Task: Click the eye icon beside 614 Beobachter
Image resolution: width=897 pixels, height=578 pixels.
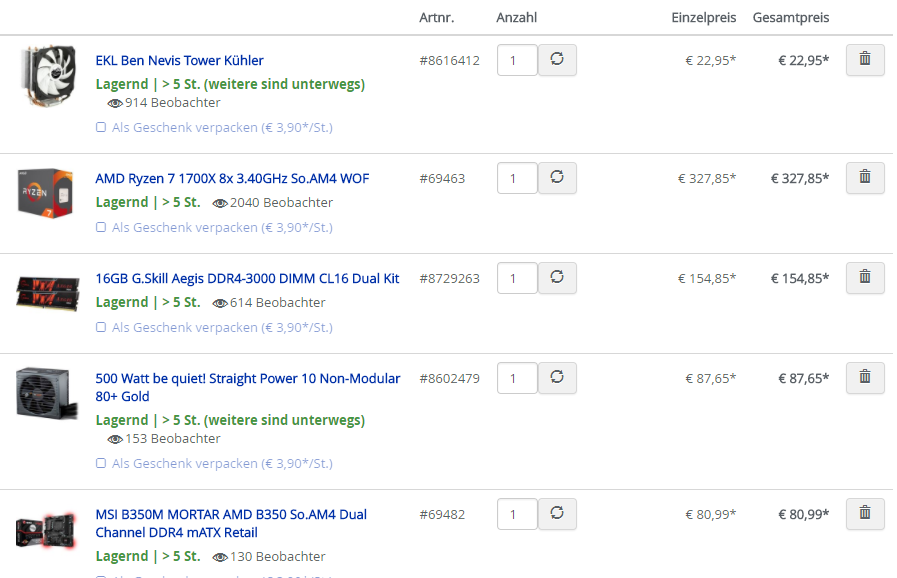Action: coord(220,303)
